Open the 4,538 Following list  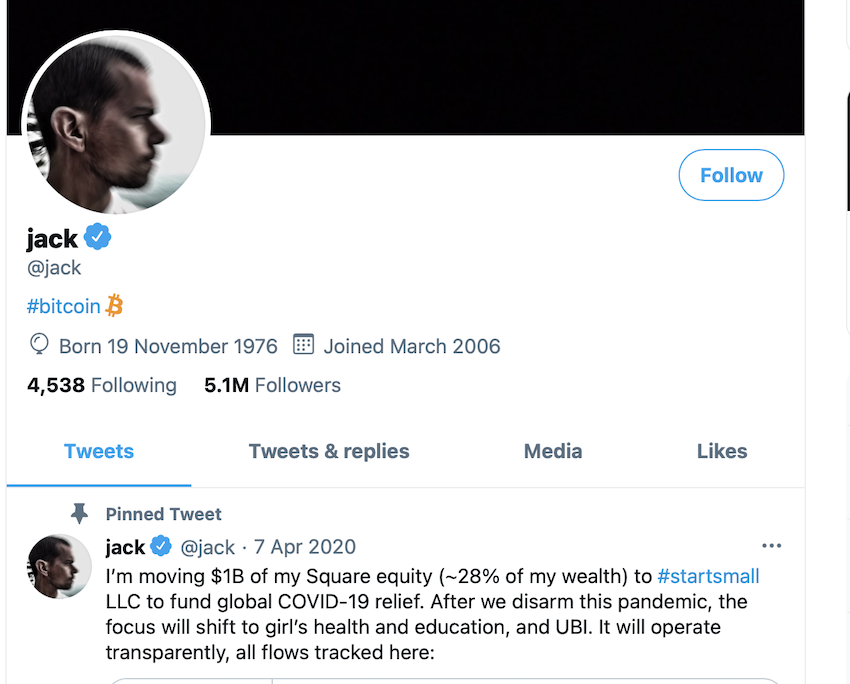pyautogui.click(x=101, y=385)
